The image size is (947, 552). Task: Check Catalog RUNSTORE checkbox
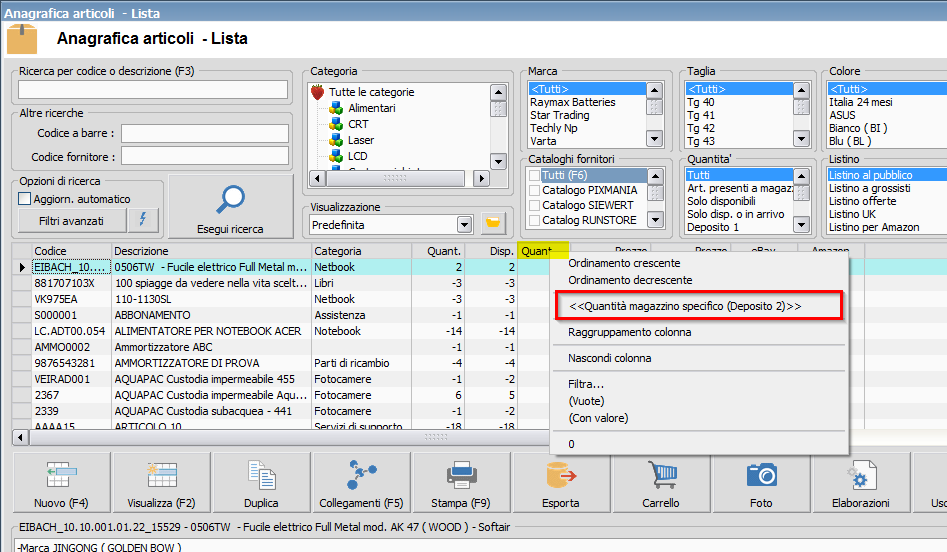534,220
